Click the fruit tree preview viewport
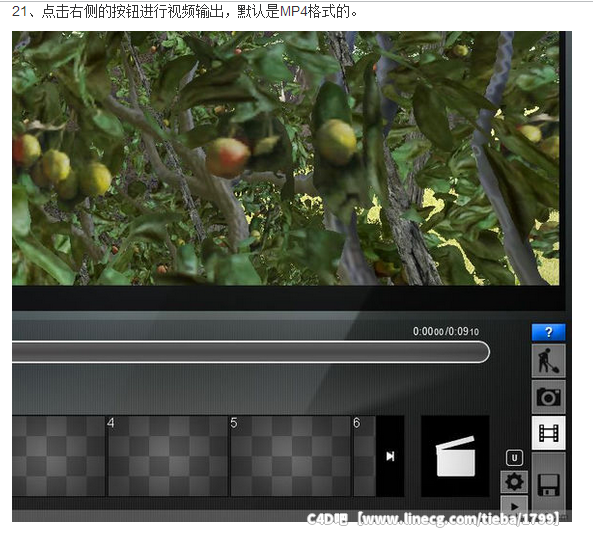 pyautogui.click(x=286, y=158)
